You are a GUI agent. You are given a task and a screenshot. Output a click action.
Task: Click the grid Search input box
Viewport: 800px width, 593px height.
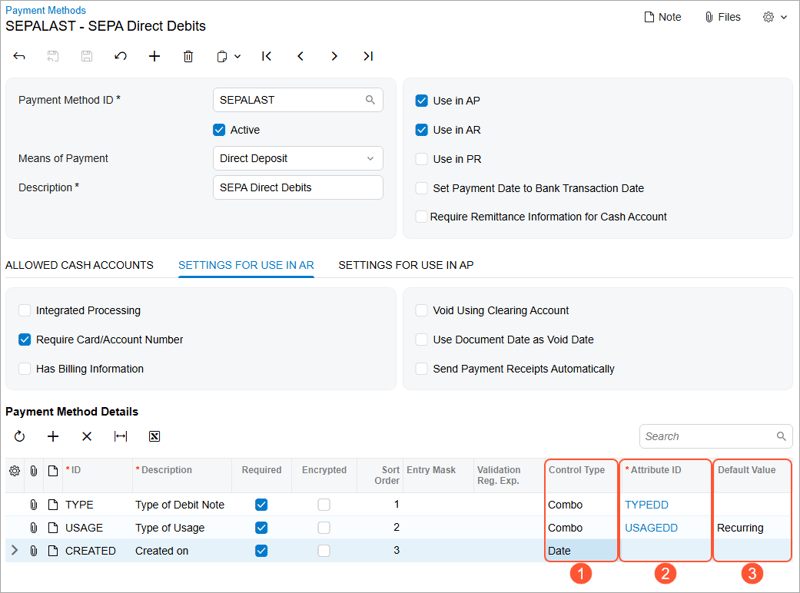pyautogui.click(x=716, y=436)
